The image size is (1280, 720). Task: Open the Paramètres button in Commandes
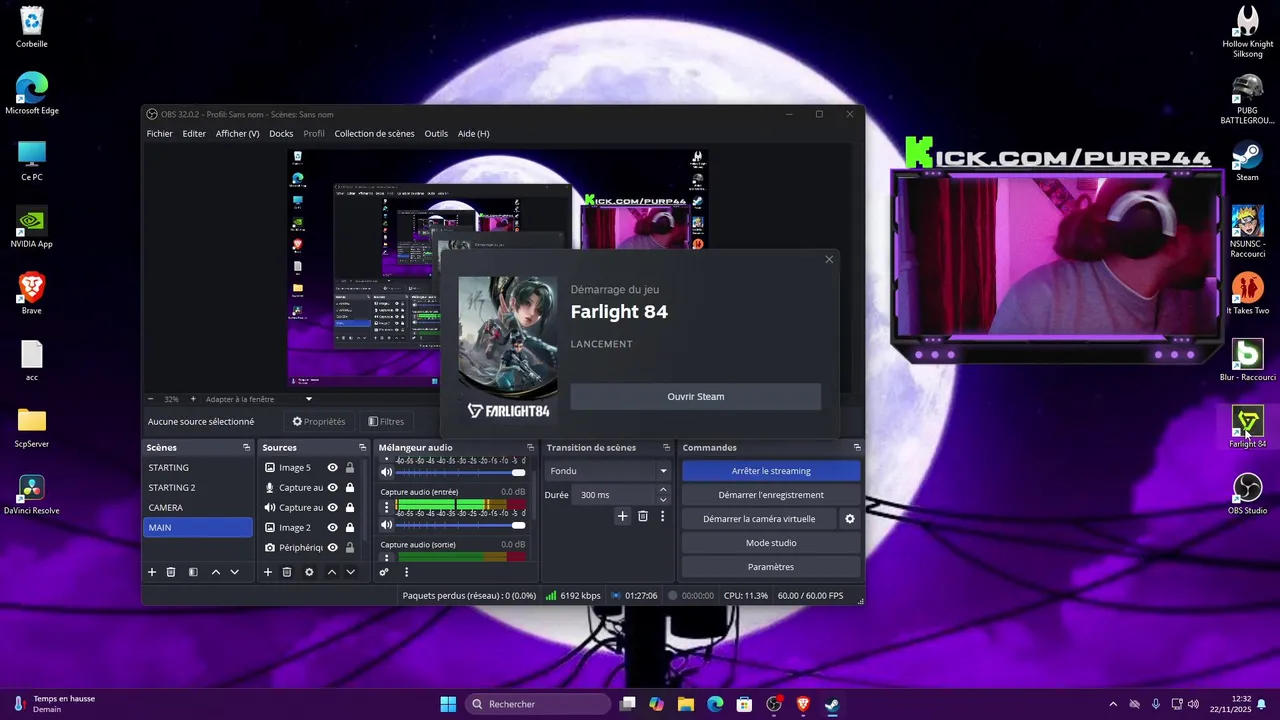tap(771, 567)
